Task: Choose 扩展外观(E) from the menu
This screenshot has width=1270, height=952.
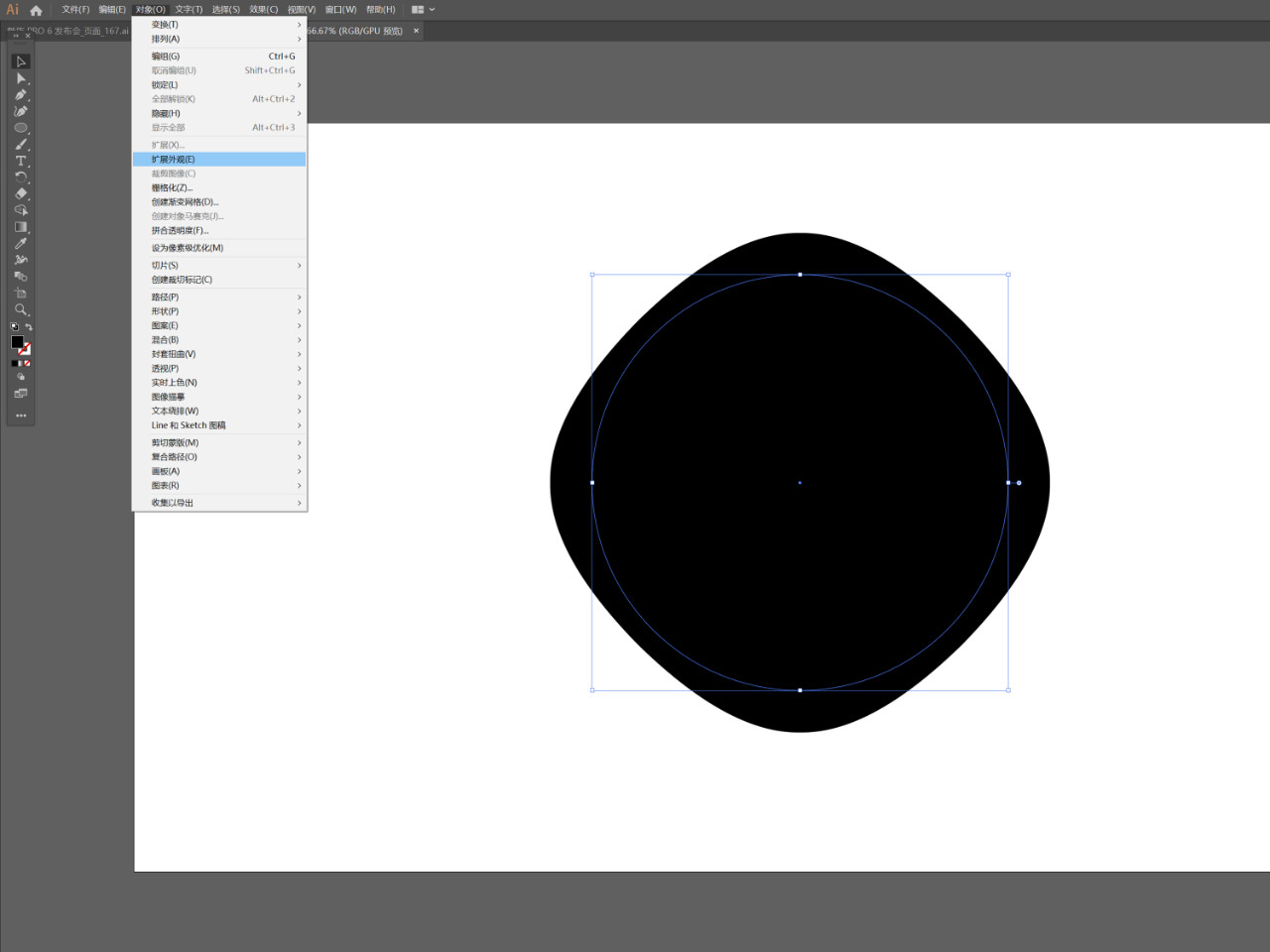Action: click(x=219, y=159)
